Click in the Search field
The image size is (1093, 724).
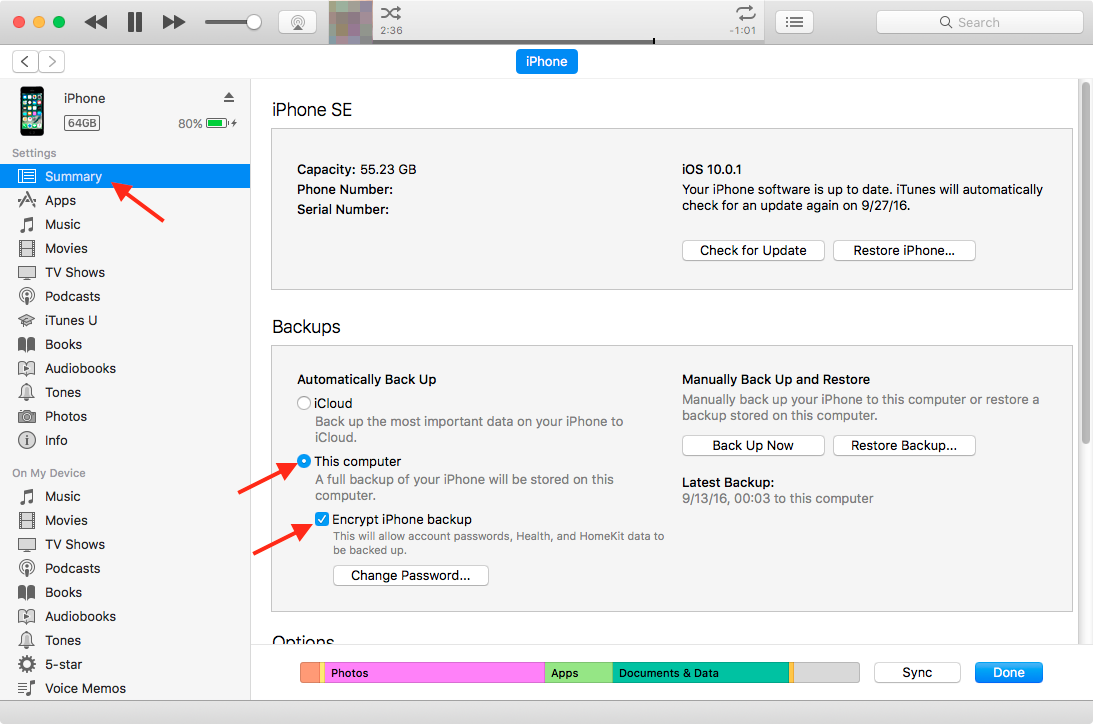pos(979,22)
